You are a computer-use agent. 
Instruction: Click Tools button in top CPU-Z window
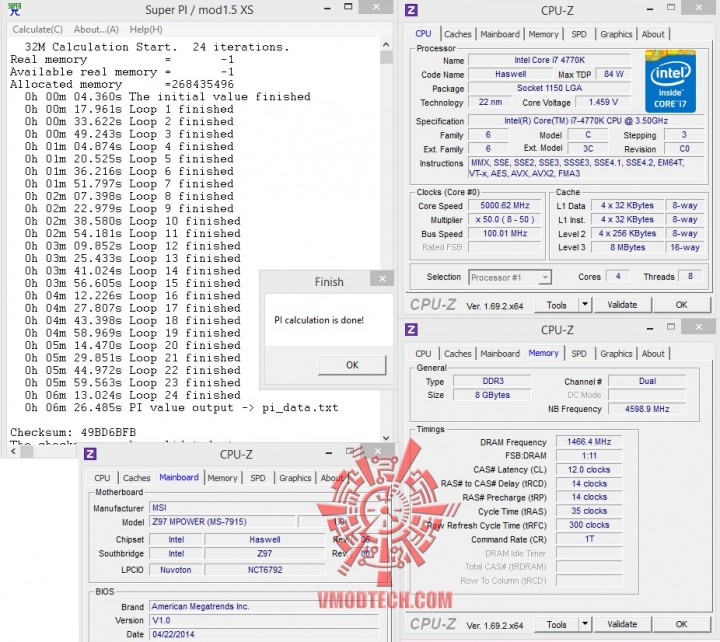click(x=557, y=305)
